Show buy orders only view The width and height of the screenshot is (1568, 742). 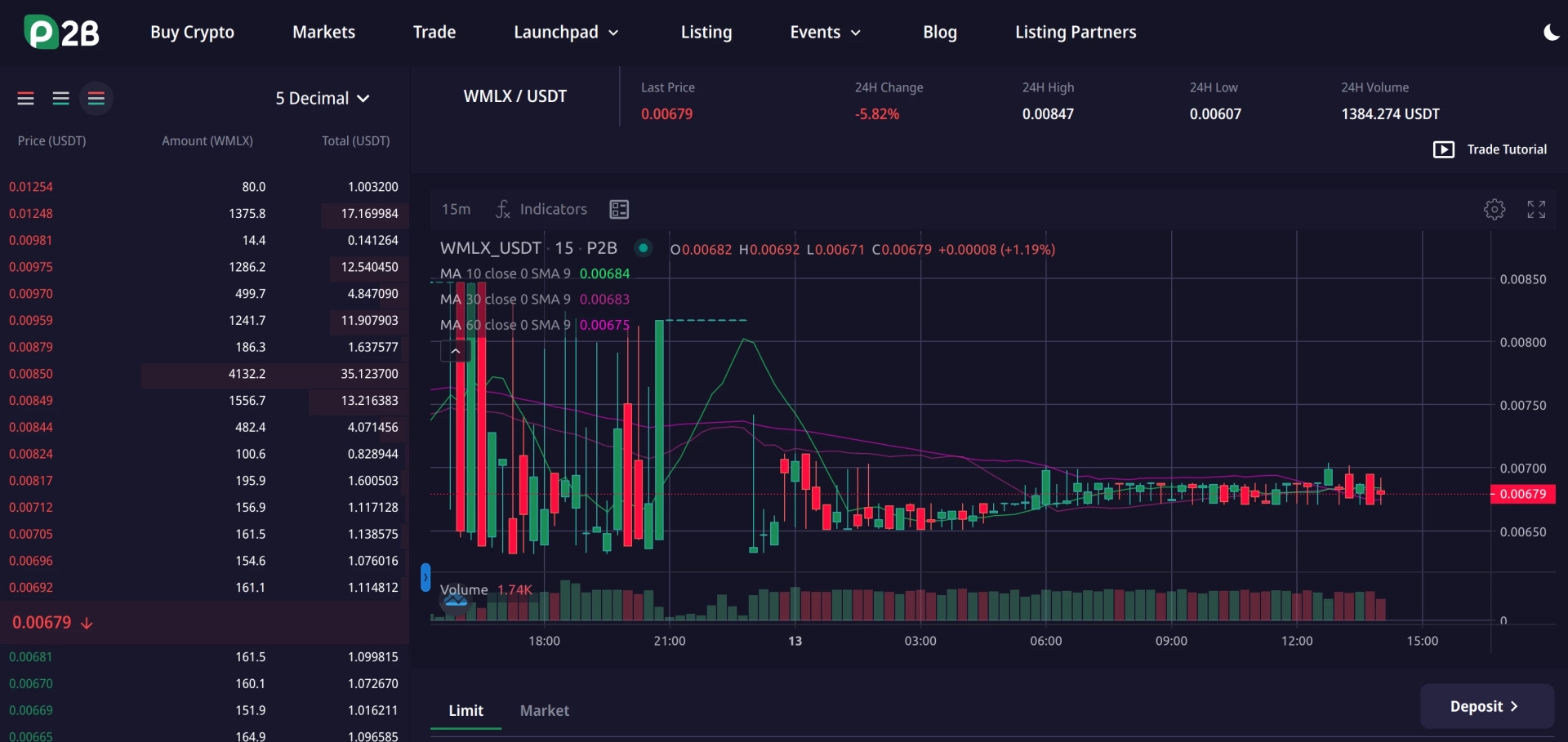tap(61, 99)
